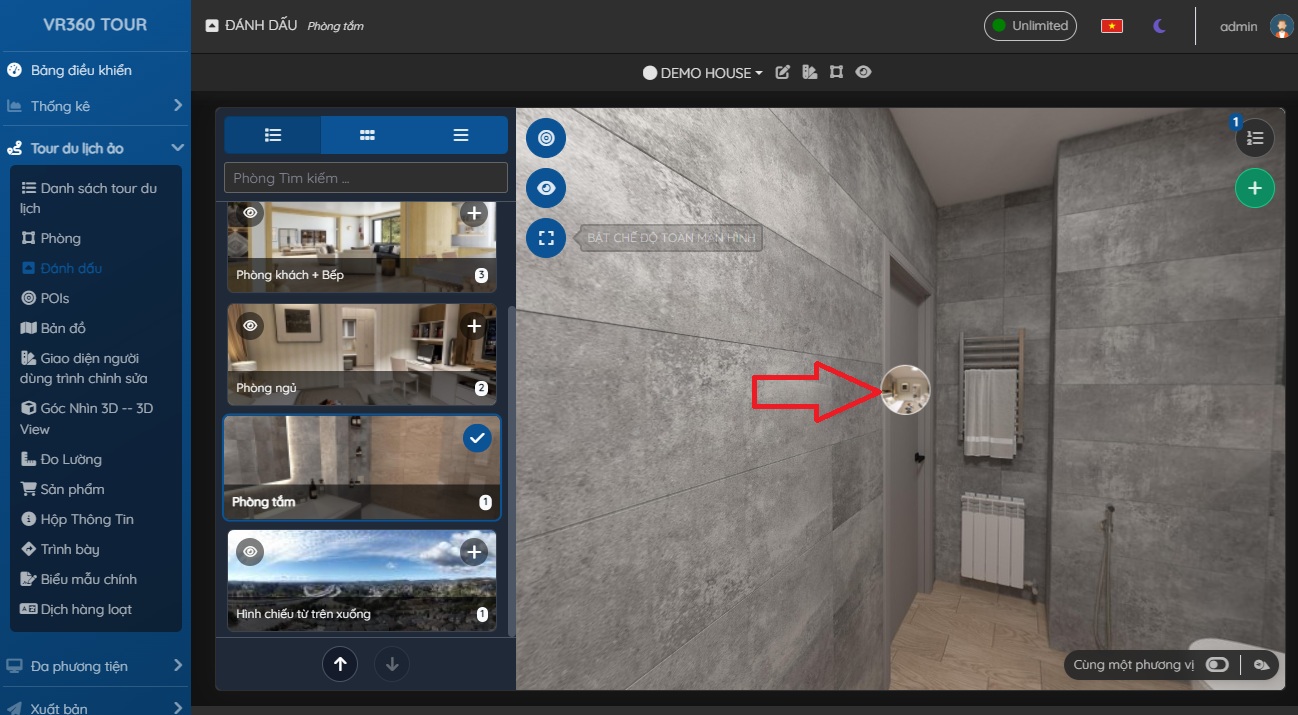Click the 'Unlimited' plan badge button

click(1030, 26)
